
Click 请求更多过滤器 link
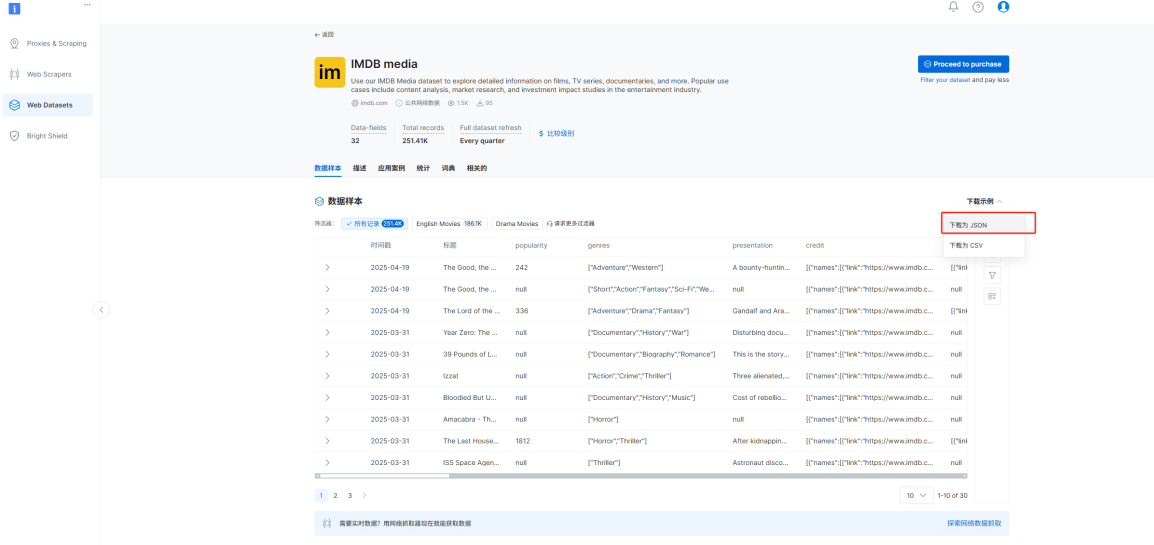(570, 223)
